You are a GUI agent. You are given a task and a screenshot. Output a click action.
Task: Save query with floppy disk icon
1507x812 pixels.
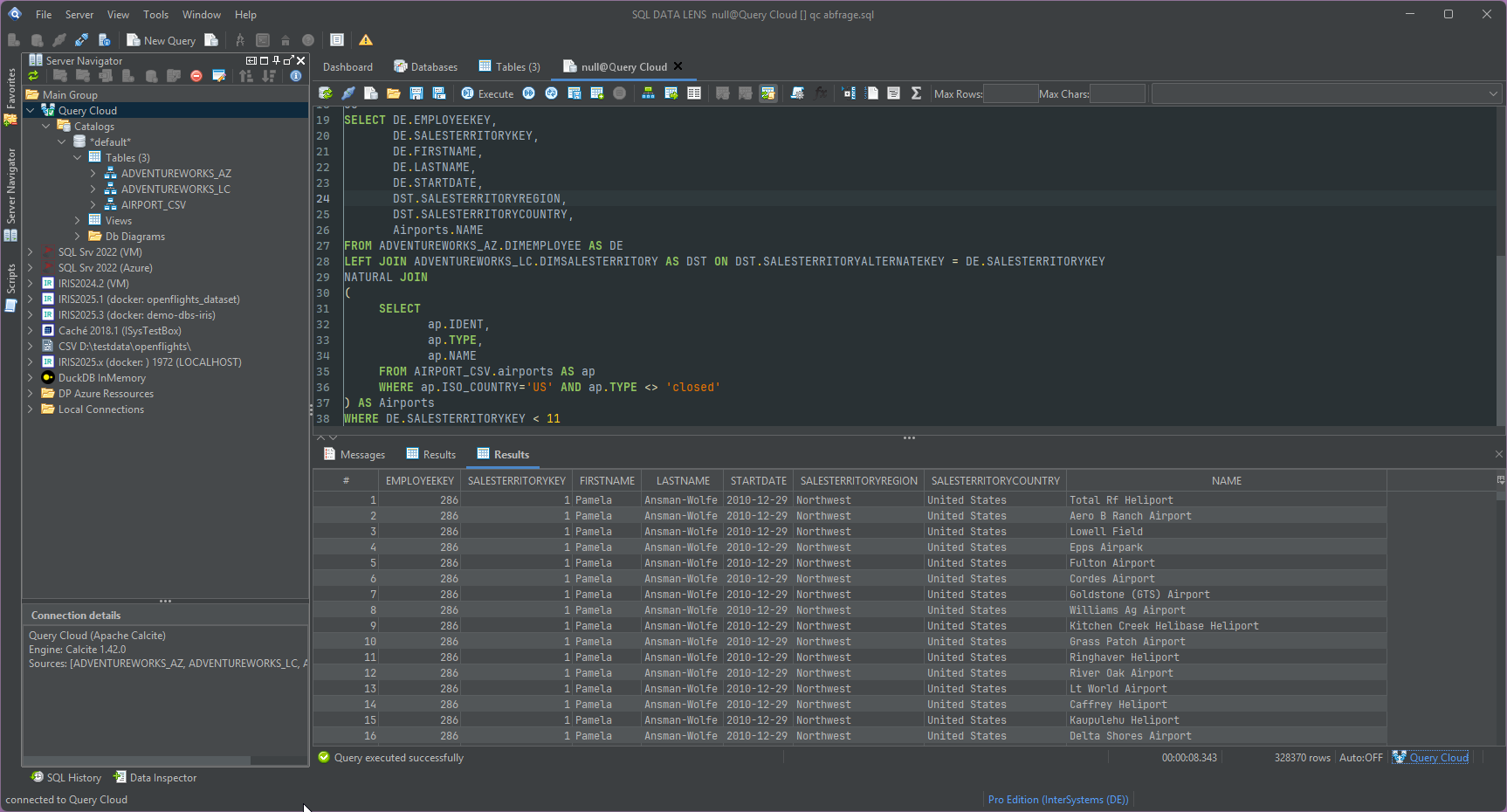(416, 93)
